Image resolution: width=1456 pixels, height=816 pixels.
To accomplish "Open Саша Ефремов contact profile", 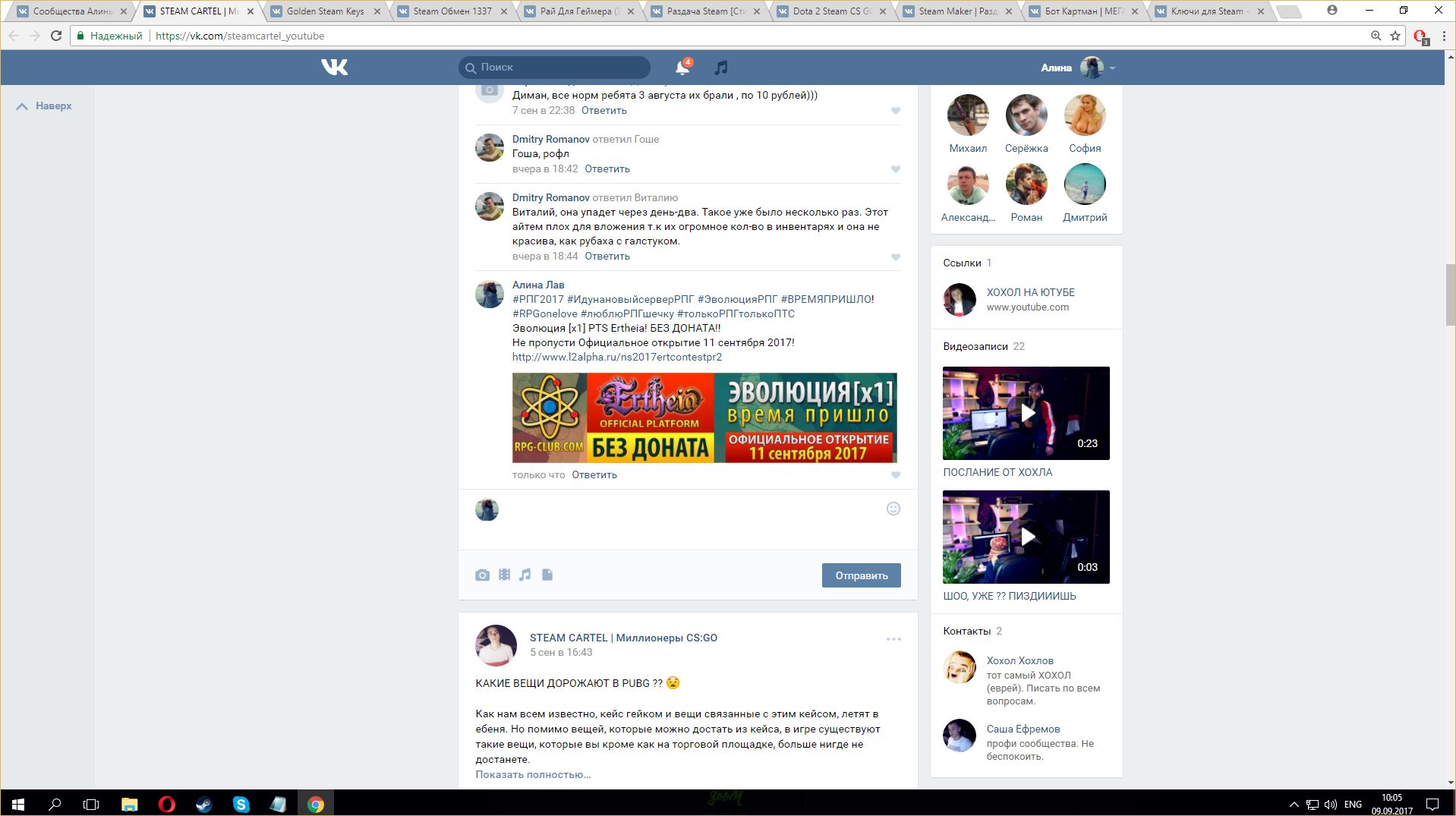I will pos(1023,729).
